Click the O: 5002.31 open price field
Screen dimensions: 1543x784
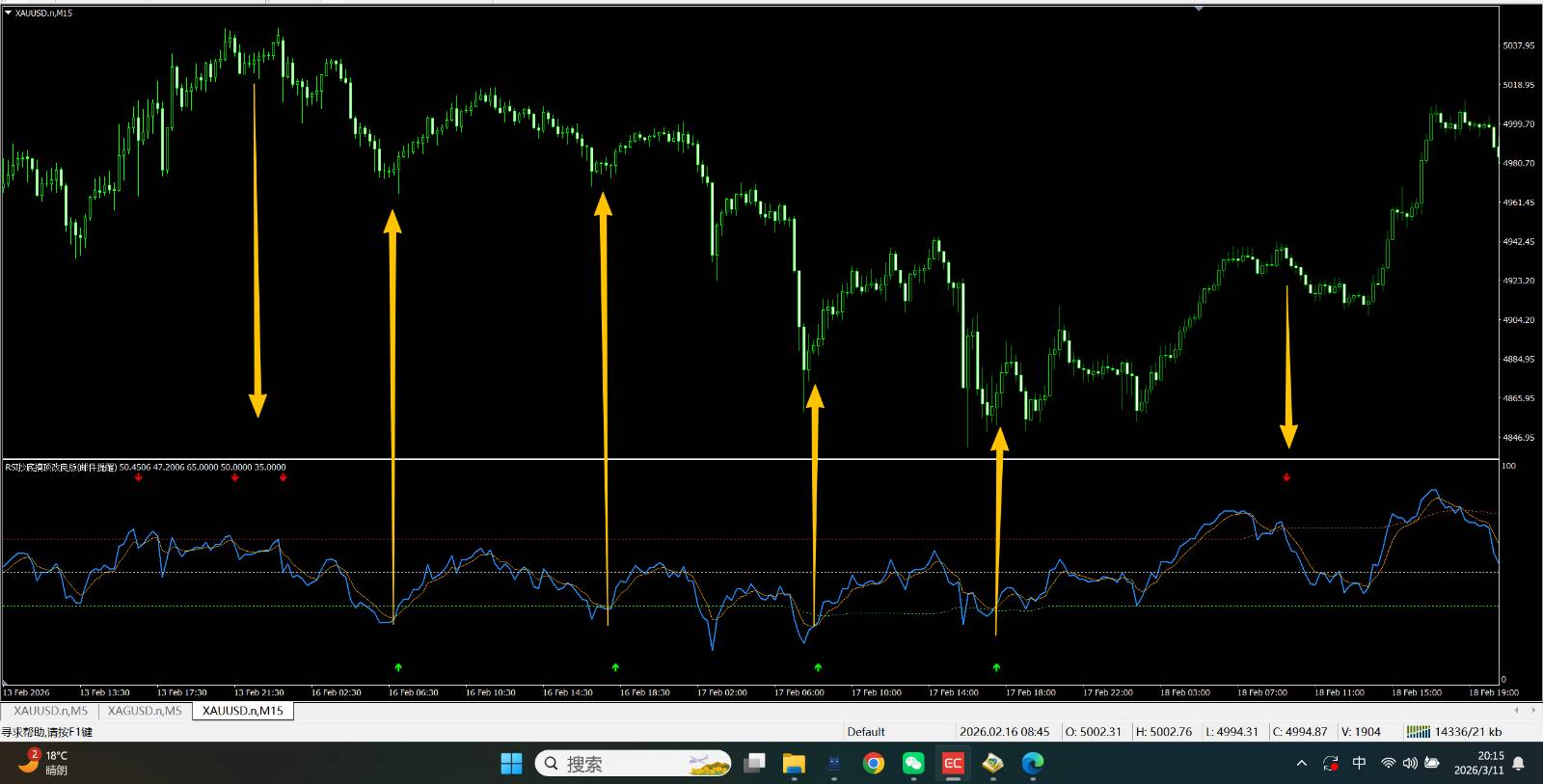1093,732
